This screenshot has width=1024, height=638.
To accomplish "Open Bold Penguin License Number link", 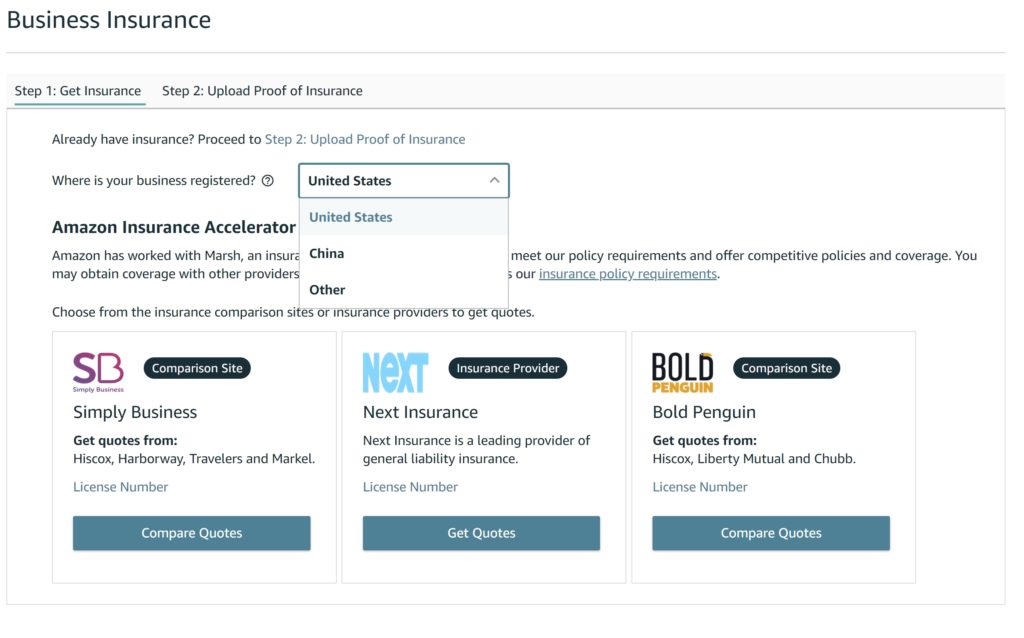I will [x=700, y=486].
